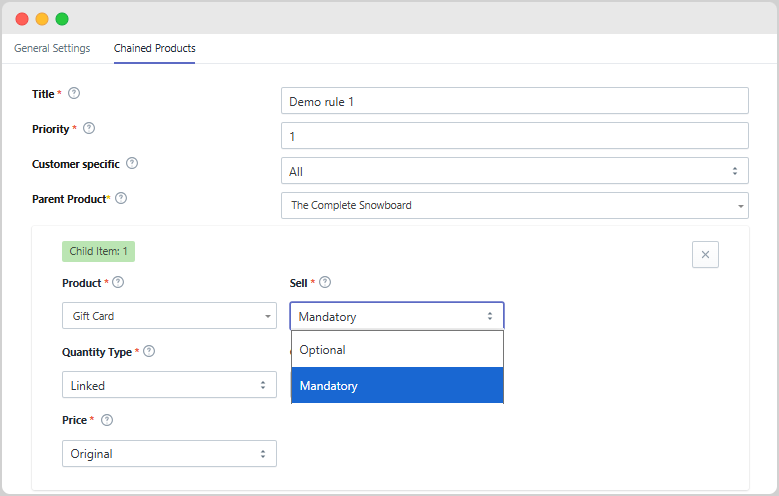779x496 pixels.
Task: Switch to the General Settings tab
Action: pos(52,48)
